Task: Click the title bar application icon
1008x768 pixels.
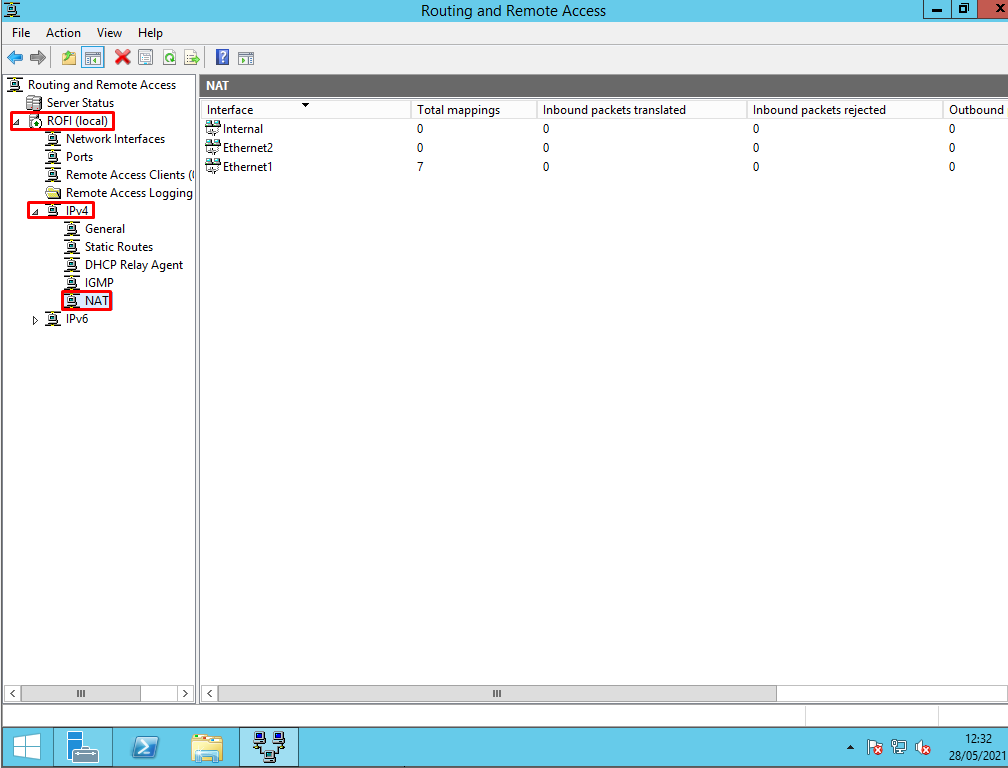Action: (x=12, y=10)
